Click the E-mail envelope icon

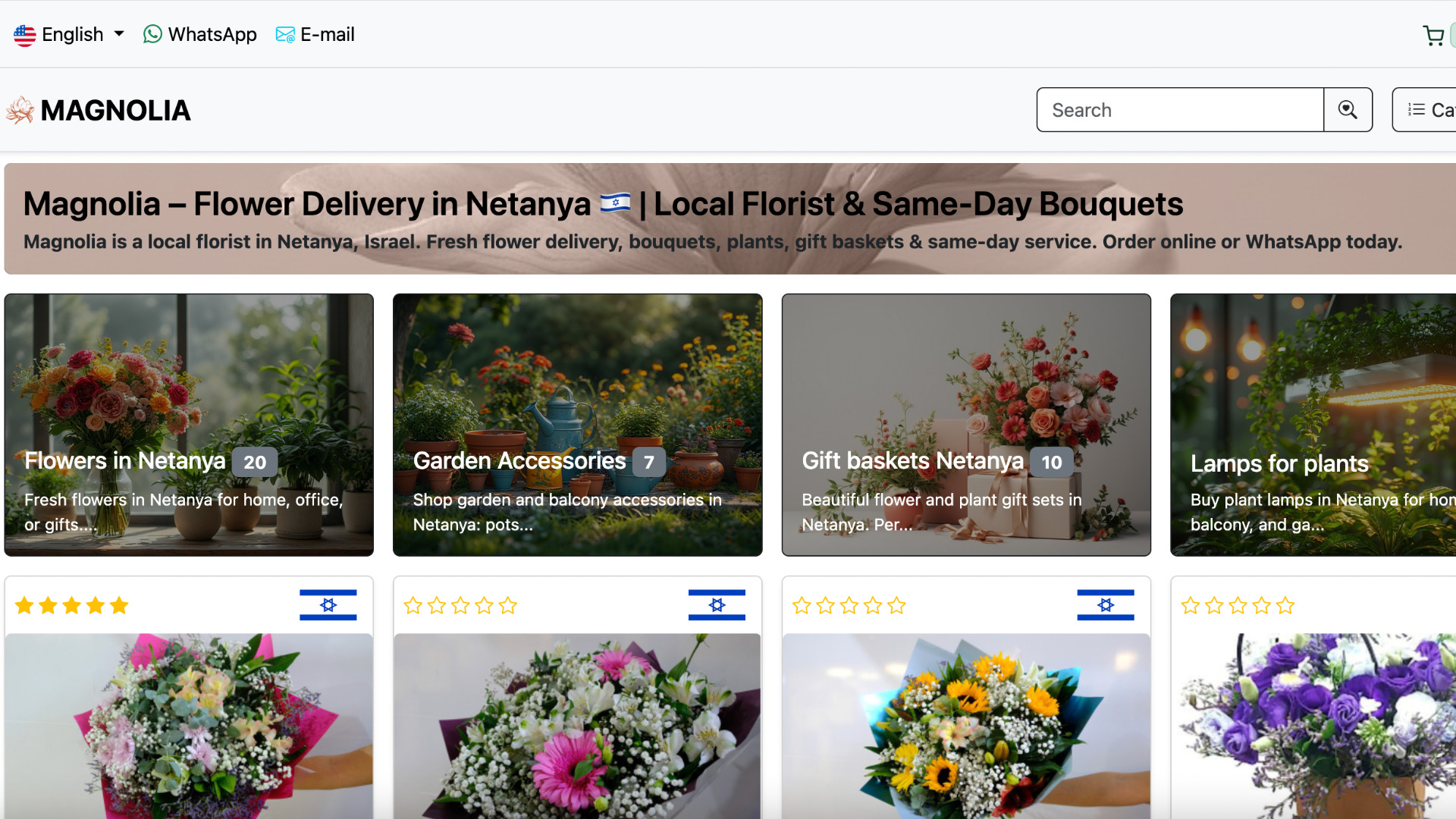(285, 35)
